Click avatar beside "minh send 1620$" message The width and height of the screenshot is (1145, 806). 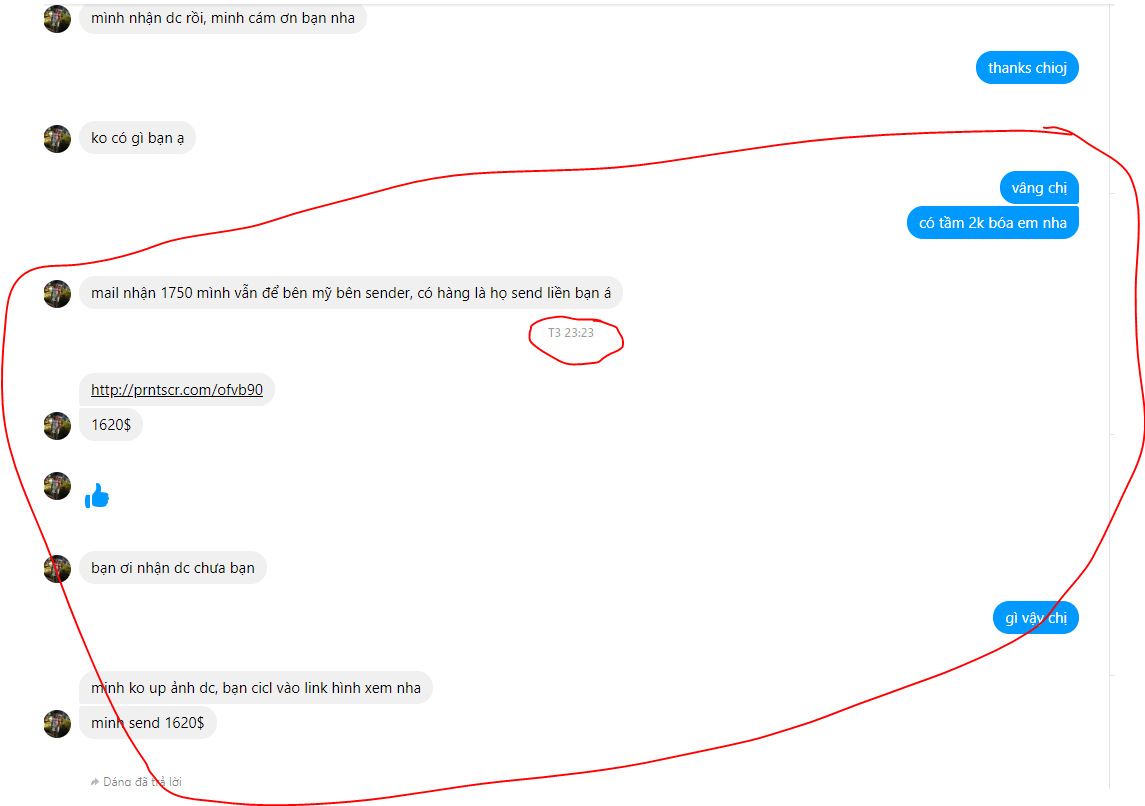(57, 724)
